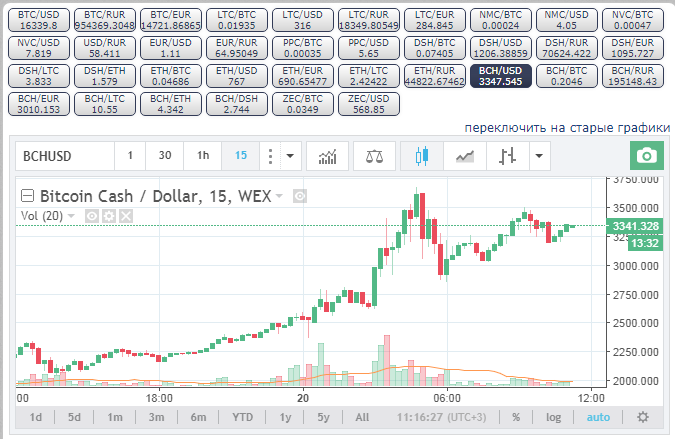
Task: Select the ZEC/USD pair
Action: [368, 104]
